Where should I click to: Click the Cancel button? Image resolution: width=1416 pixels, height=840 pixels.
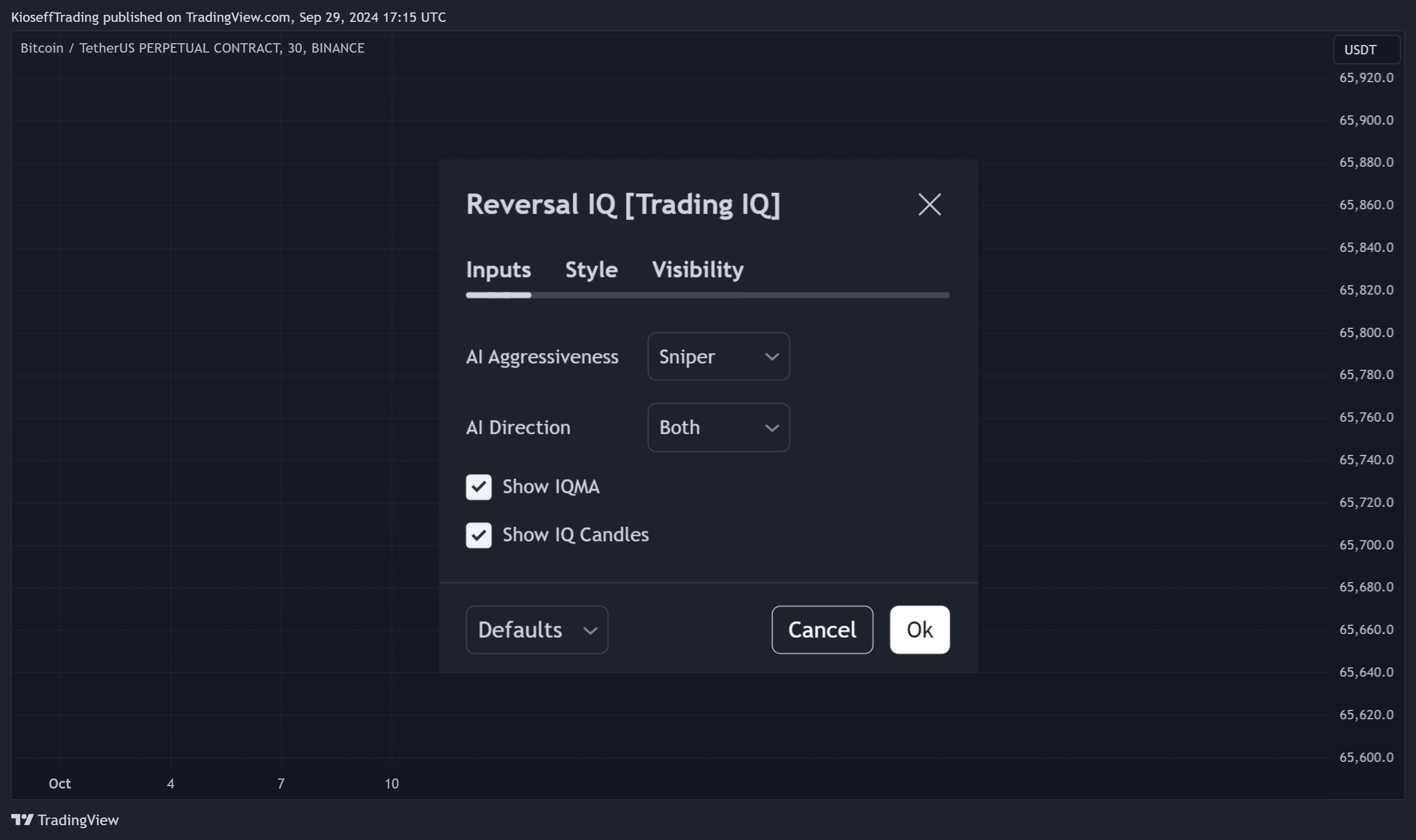pyautogui.click(x=822, y=630)
